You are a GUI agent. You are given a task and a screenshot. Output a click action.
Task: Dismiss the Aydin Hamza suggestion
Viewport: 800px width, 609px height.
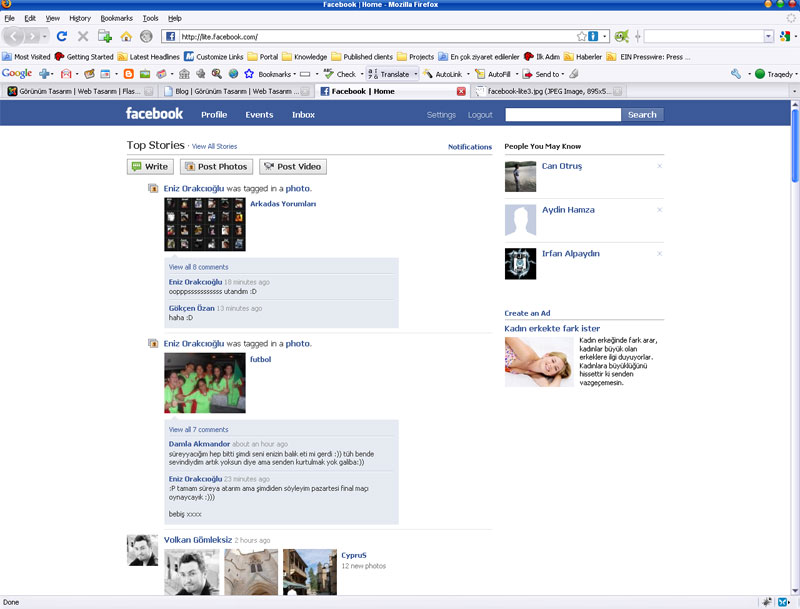[x=660, y=210]
